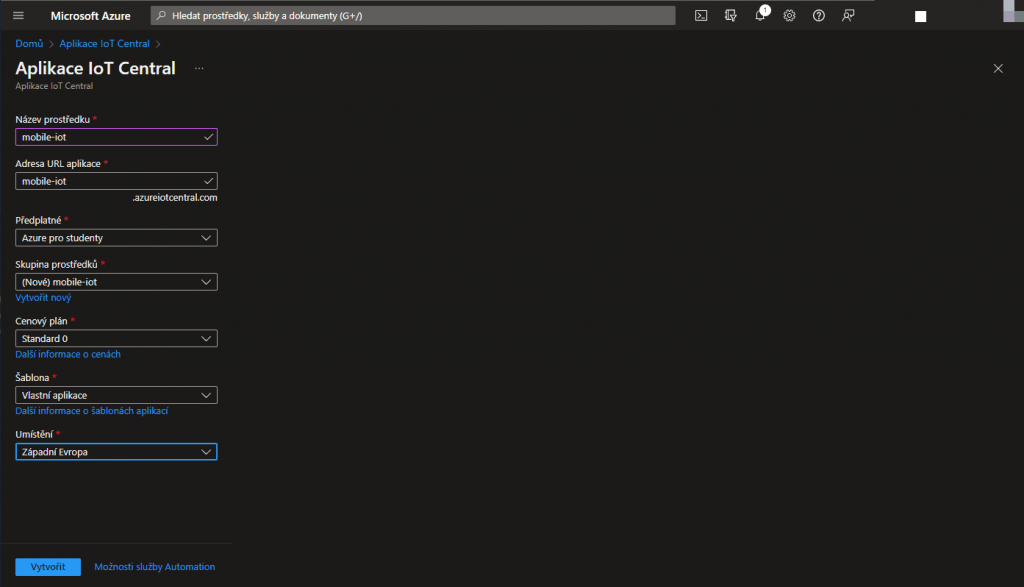Expand the Umístění location dropdown
The height and width of the screenshot is (587, 1024).
(x=116, y=452)
